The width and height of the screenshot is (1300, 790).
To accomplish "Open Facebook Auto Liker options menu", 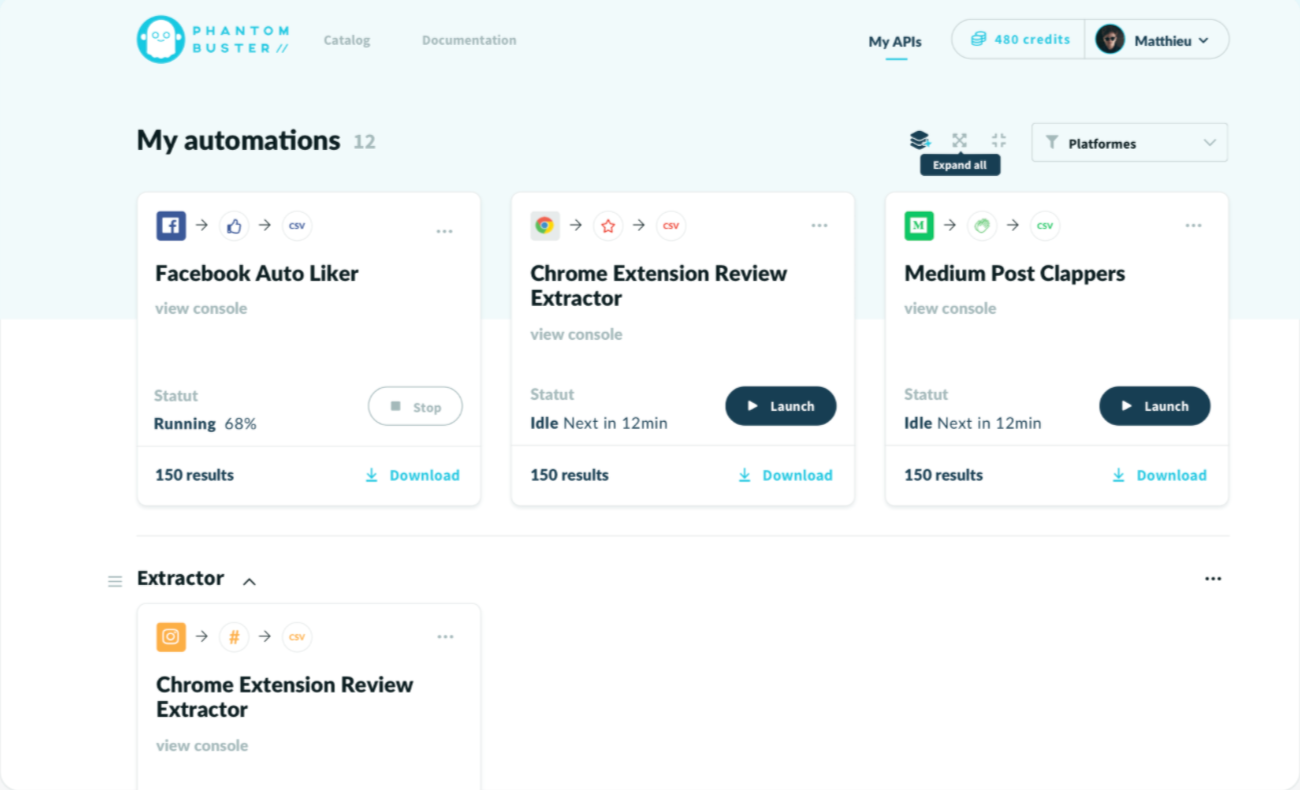I will tap(445, 231).
